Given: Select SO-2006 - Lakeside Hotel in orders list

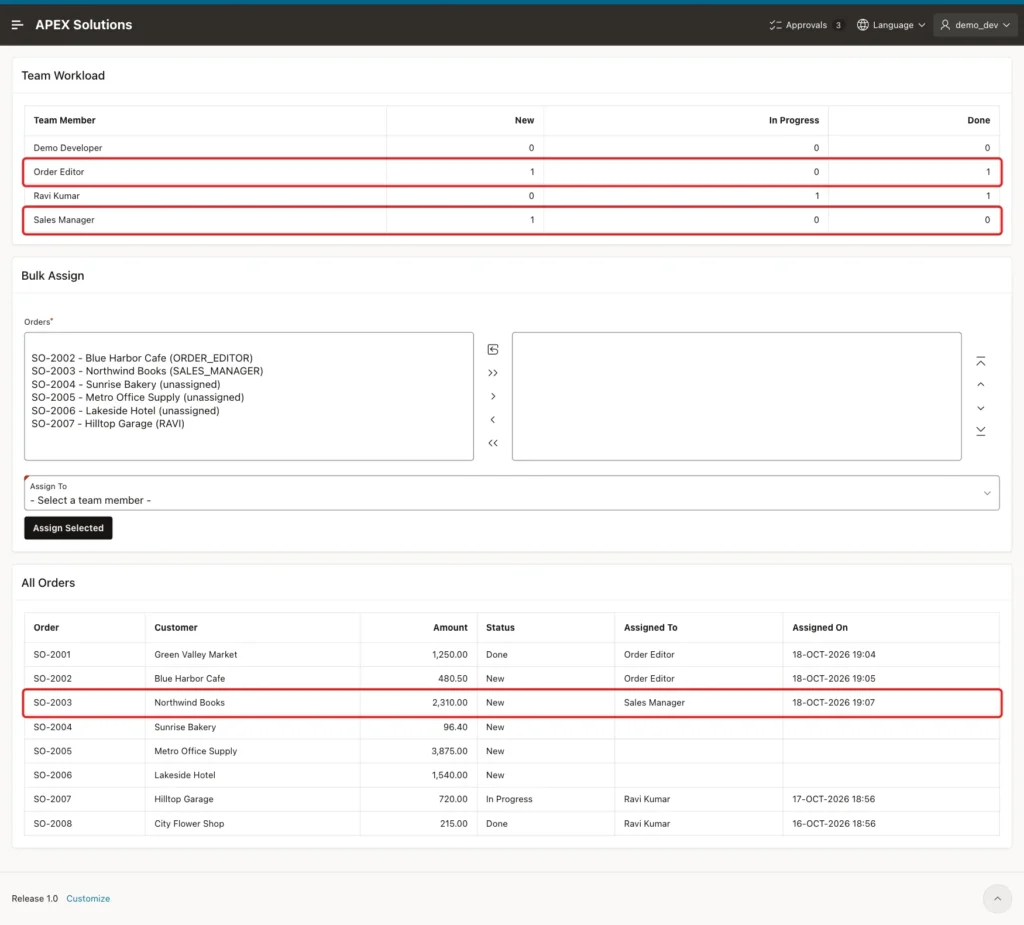Looking at the screenshot, I should point(125,410).
